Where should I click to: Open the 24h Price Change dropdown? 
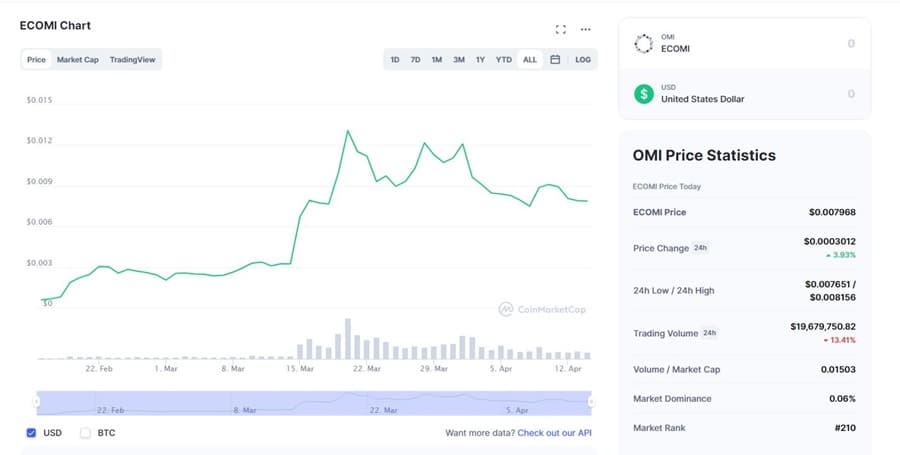(700, 247)
